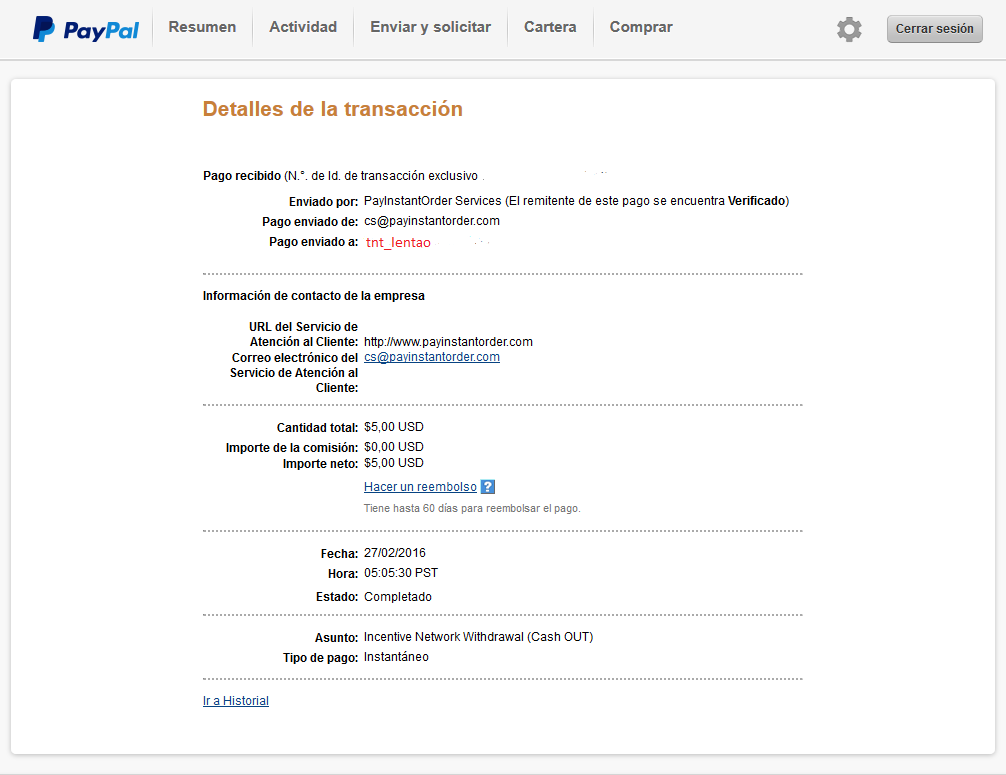Screen dimensions: 1006x775
Task: Click the Detalles de la transacción heading
Action: (x=332, y=109)
